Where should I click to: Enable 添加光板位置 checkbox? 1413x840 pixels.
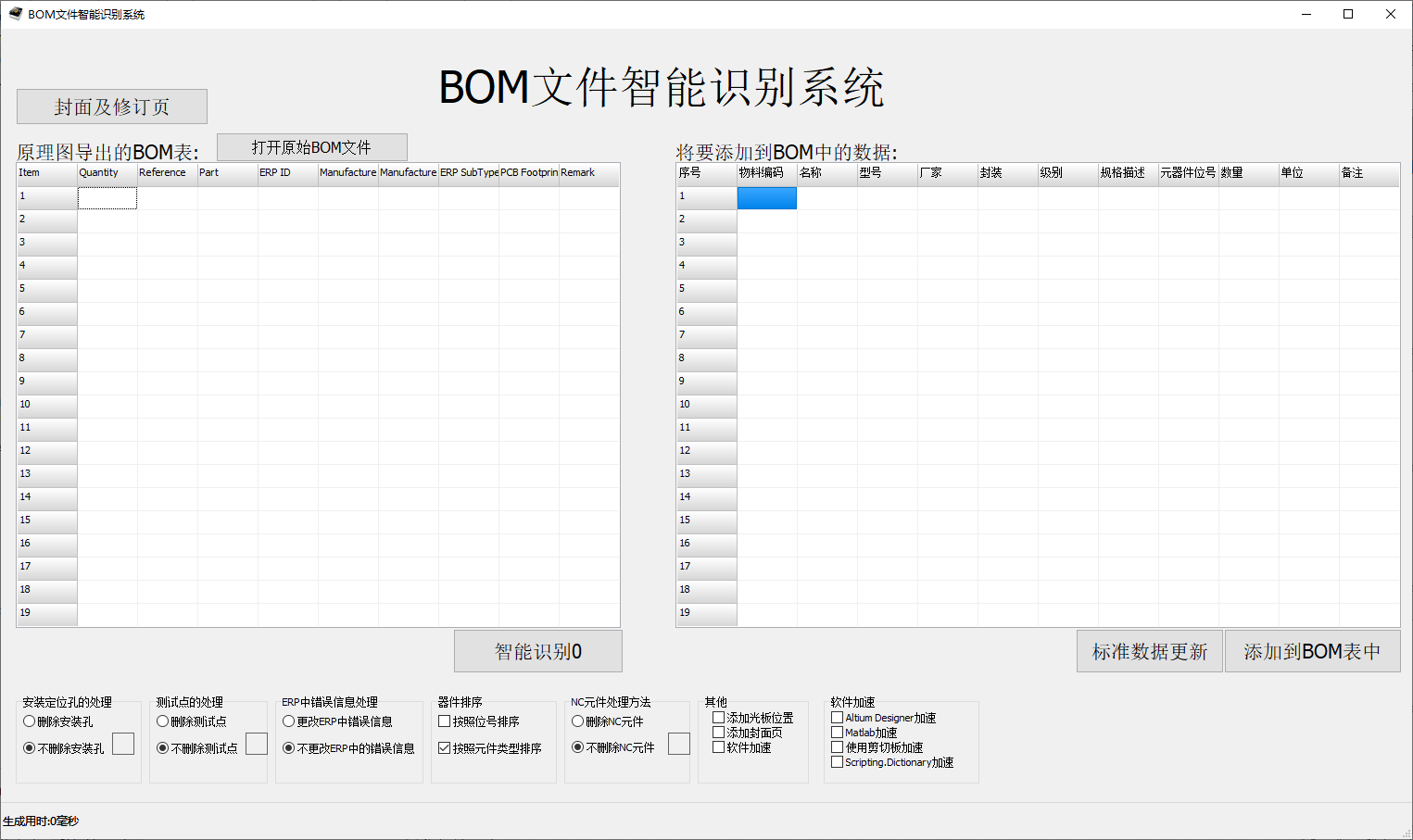tap(718, 717)
